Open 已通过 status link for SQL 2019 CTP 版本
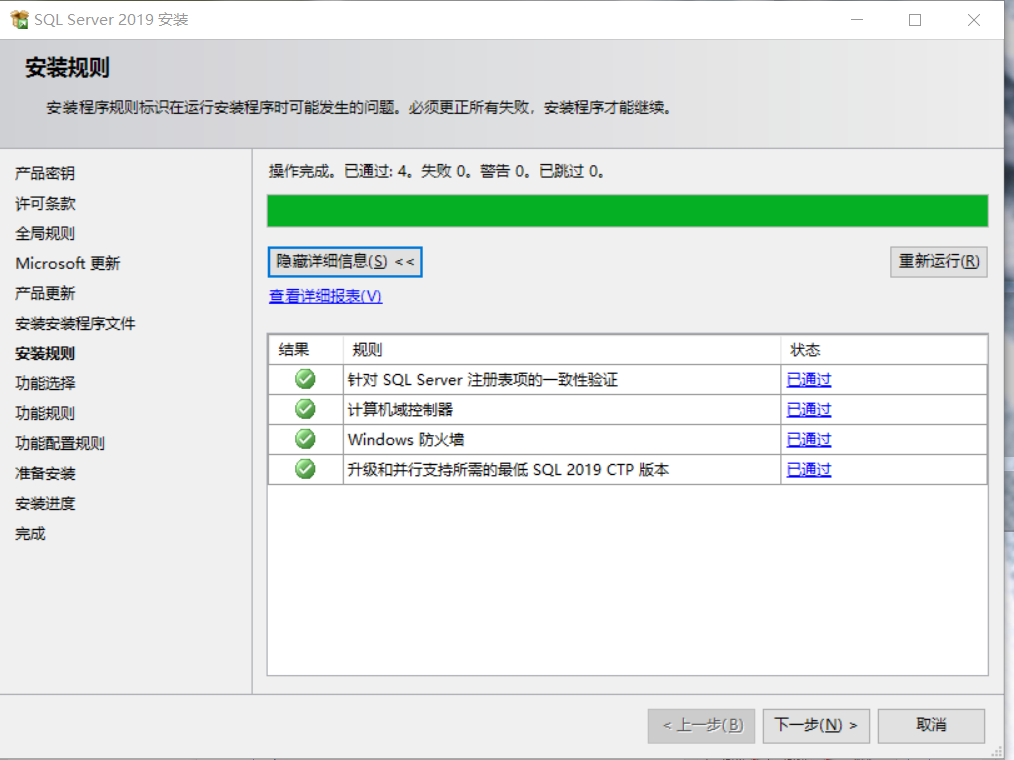 coord(809,470)
